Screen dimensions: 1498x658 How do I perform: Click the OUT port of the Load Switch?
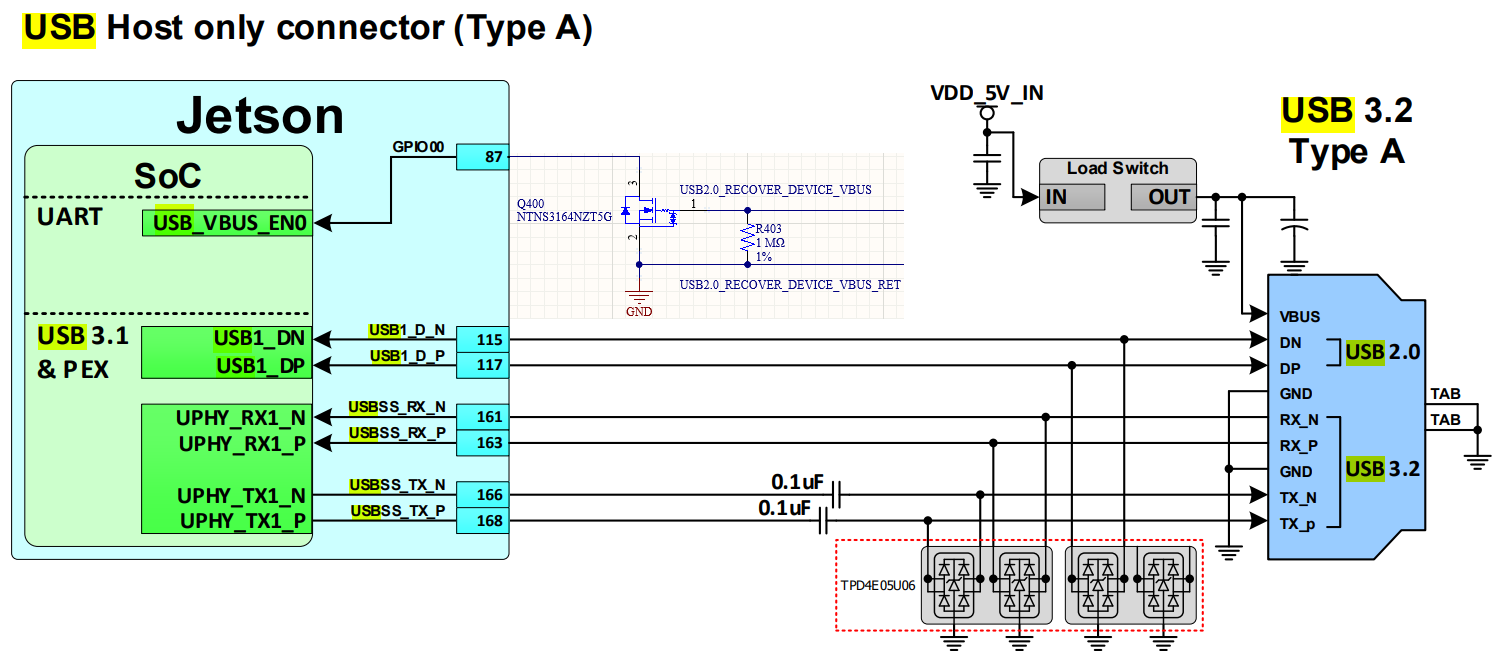(x=1163, y=197)
